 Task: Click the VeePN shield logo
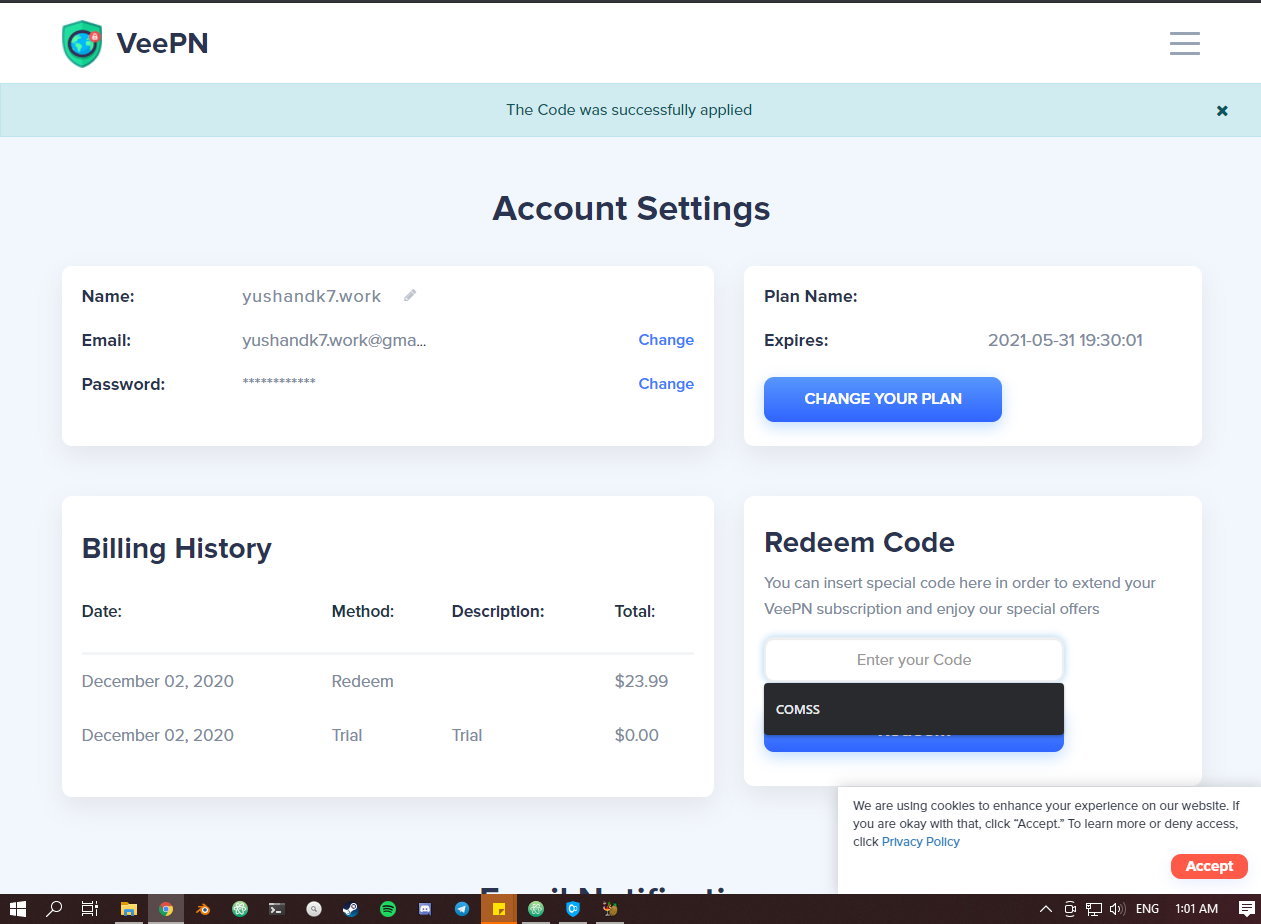coord(82,44)
